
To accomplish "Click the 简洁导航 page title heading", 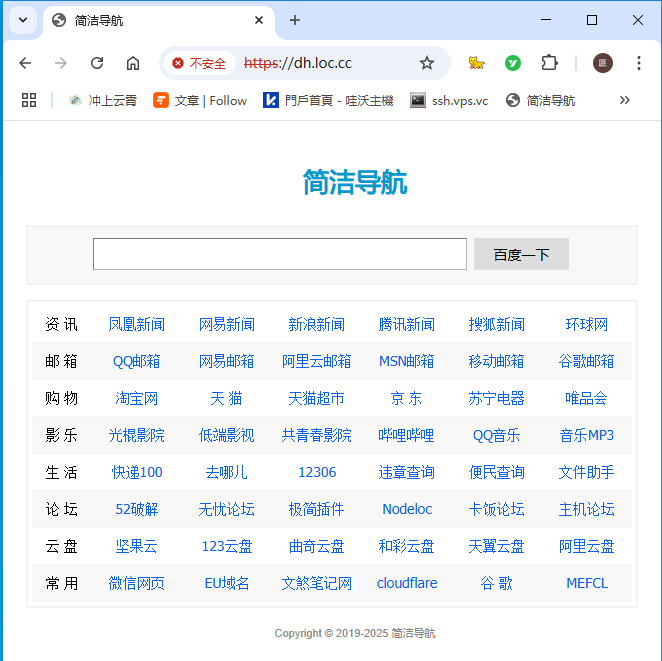I will [x=355, y=182].
